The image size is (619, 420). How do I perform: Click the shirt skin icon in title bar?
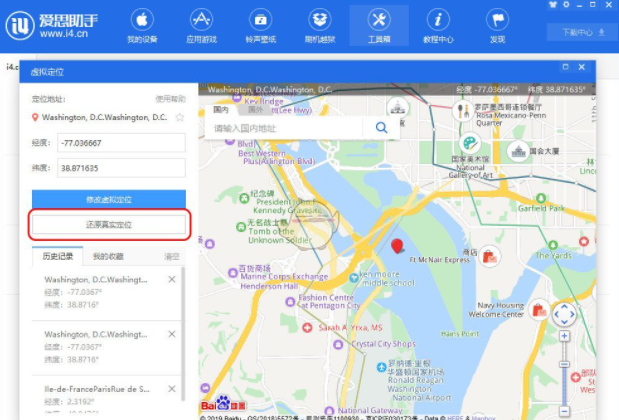pyautogui.click(x=553, y=5)
